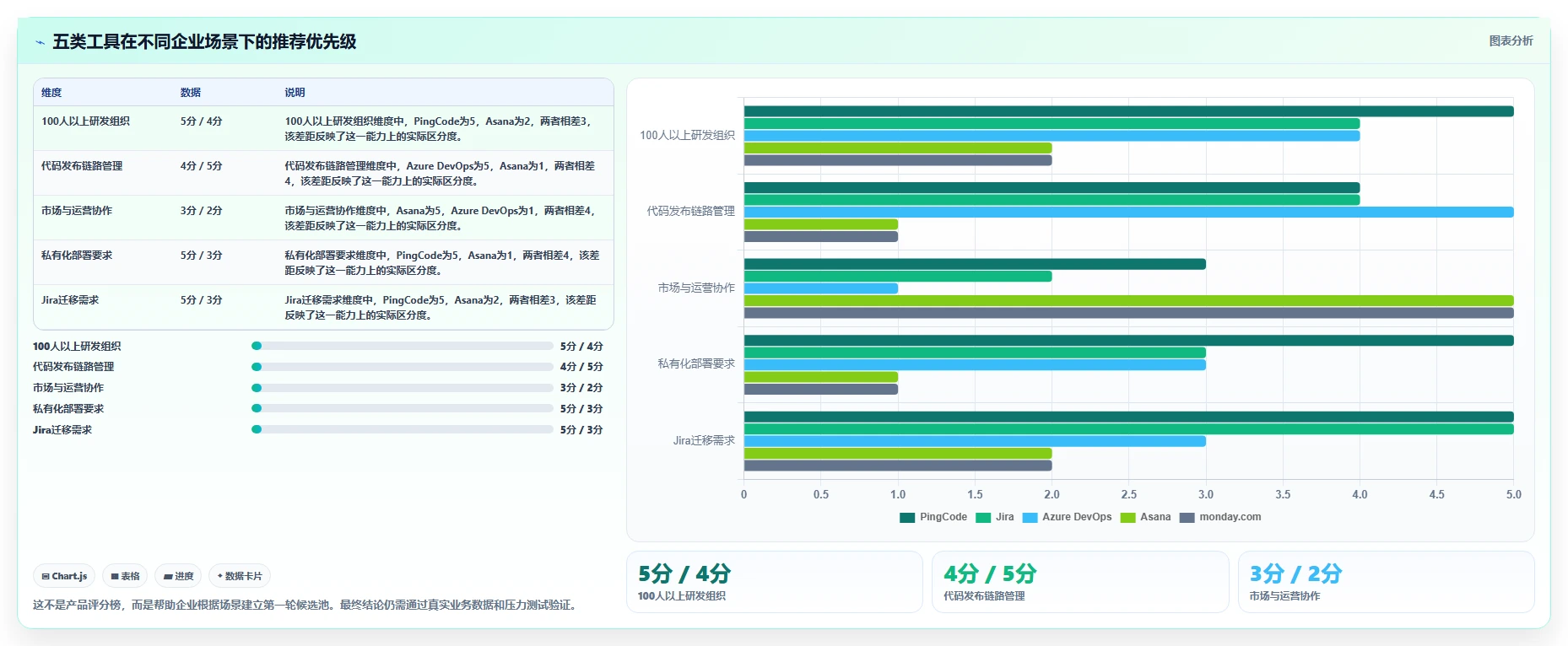Click the 数据 column header
Viewport: 1568px width, 646px height.
click(191, 93)
